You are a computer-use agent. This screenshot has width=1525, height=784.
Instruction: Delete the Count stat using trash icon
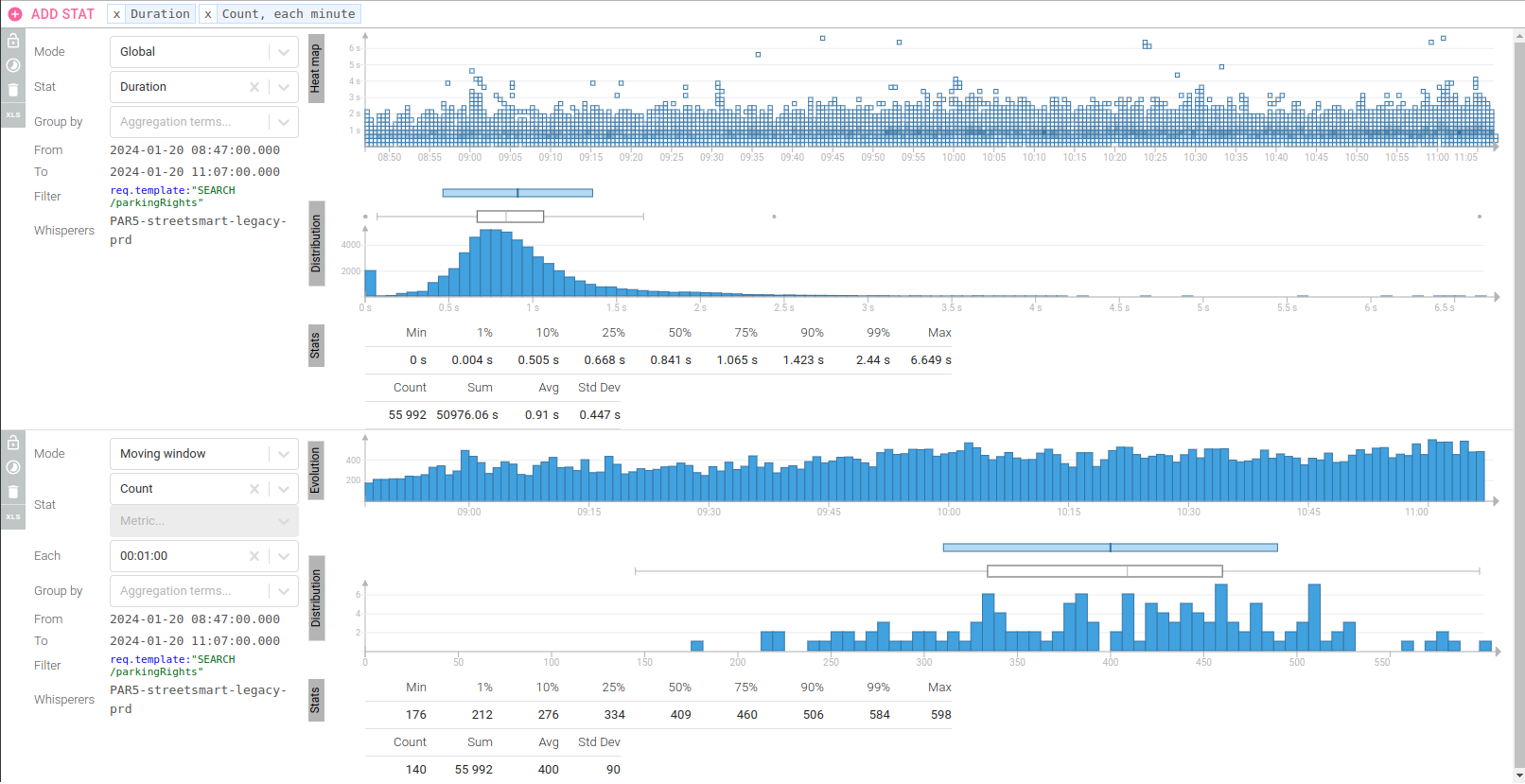tap(13, 492)
